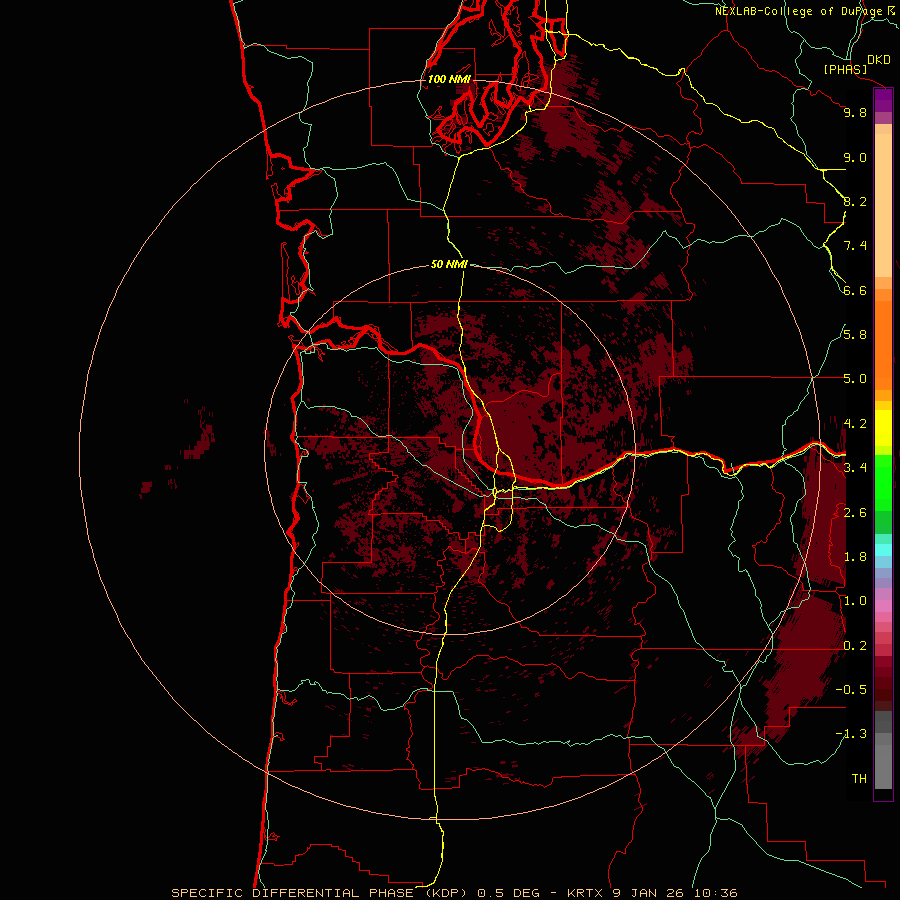
Task: Pick the cyan segment of the color bar
Action: click(x=883, y=550)
